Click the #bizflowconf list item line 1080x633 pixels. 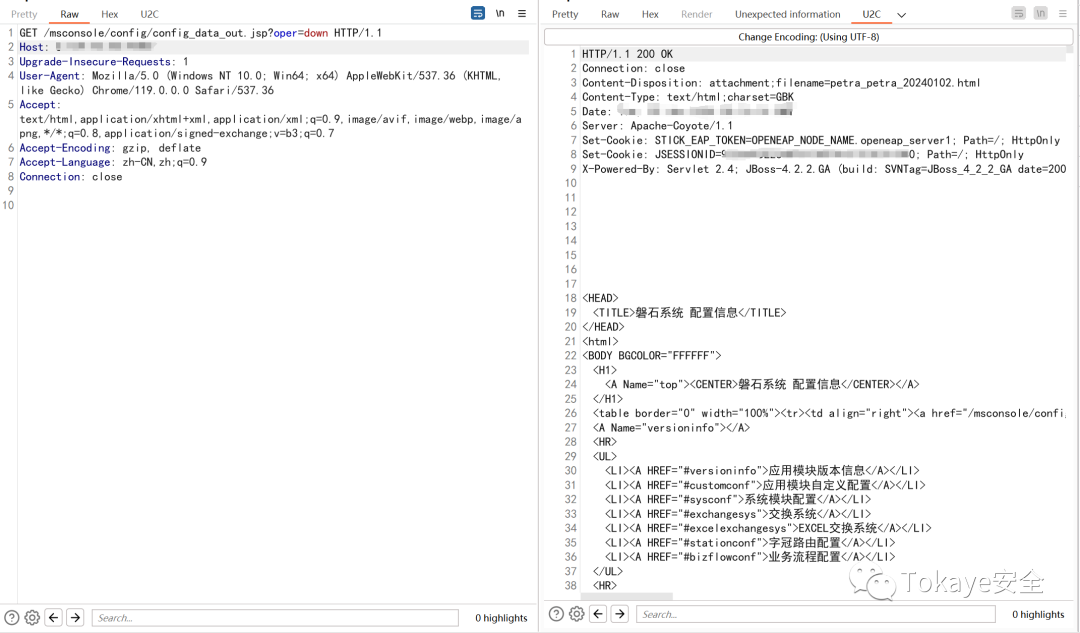750,557
